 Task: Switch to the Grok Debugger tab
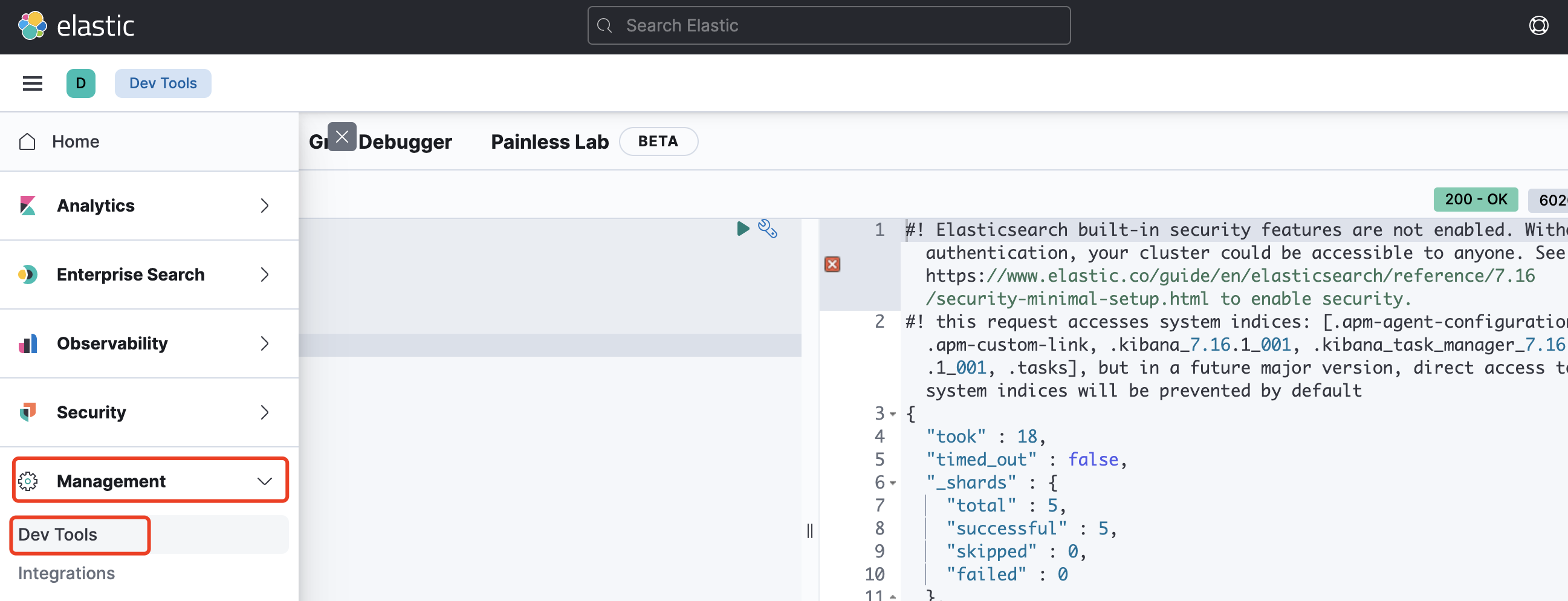tap(380, 142)
